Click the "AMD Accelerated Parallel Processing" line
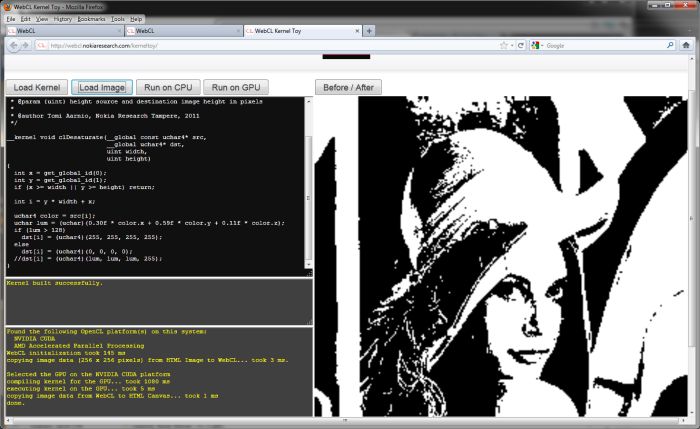 (x=79, y=346)
